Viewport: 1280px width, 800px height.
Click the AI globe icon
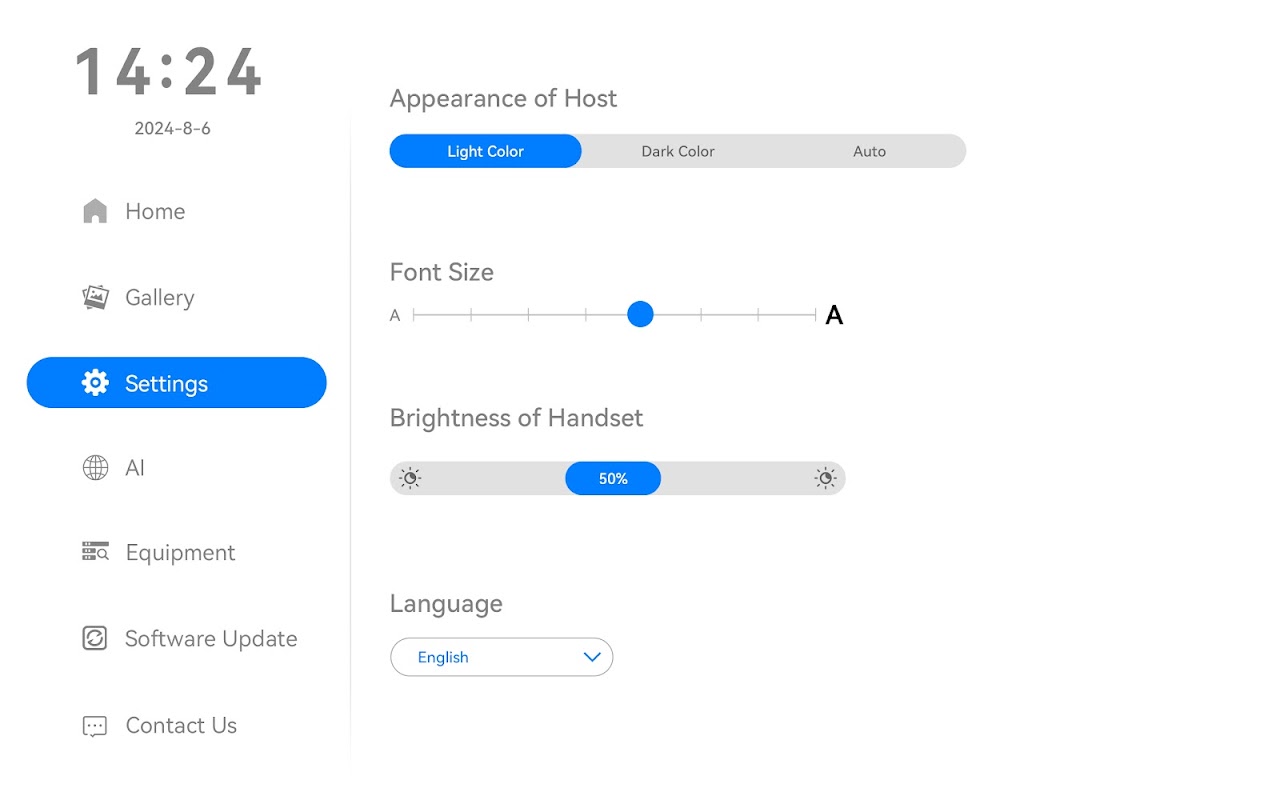click(95, 468)
